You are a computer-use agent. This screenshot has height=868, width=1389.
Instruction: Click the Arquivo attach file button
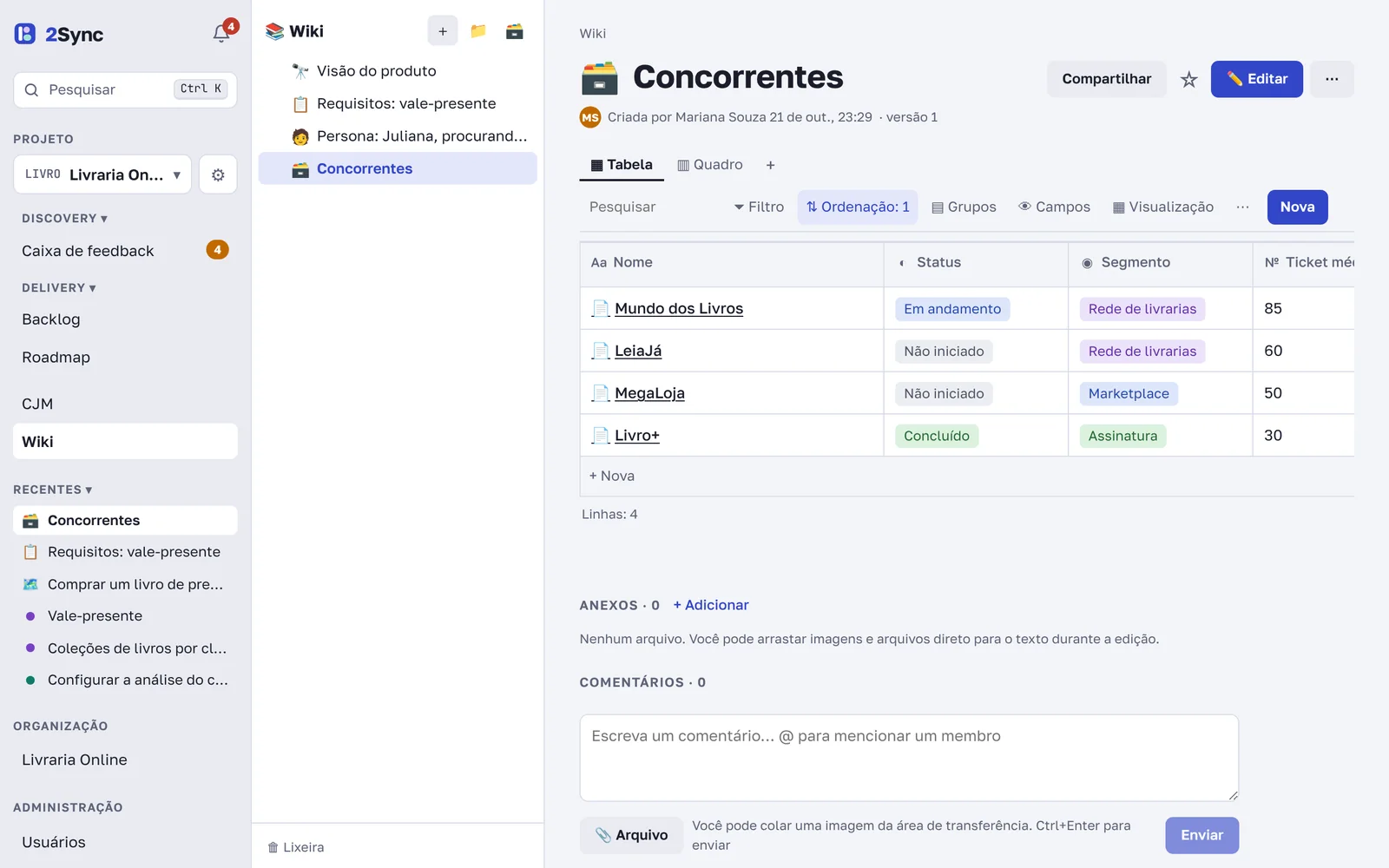click(x=631, y=835)
